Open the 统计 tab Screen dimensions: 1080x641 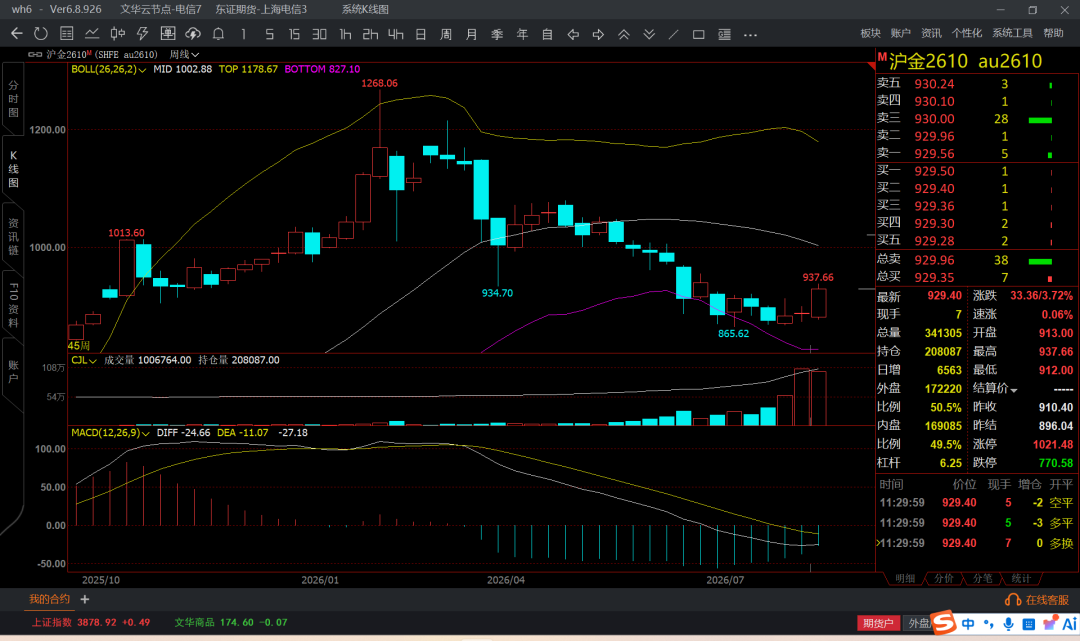1021,578
